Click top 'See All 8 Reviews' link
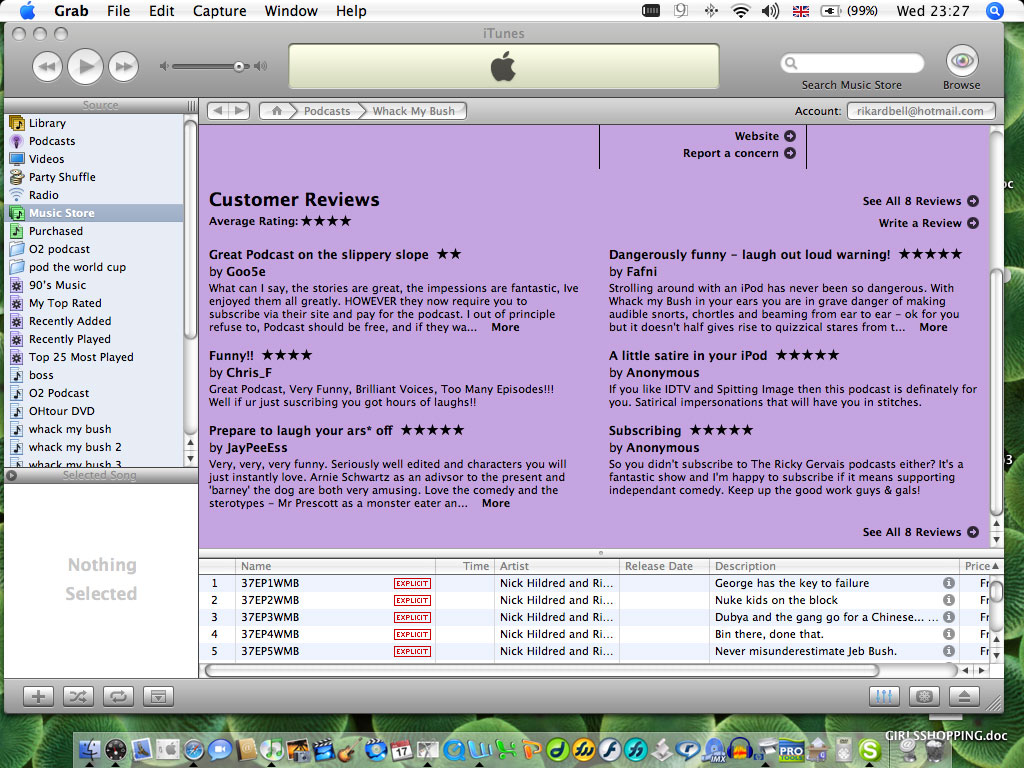Viewport: 1024px width, 768px height. coord(920,201)
